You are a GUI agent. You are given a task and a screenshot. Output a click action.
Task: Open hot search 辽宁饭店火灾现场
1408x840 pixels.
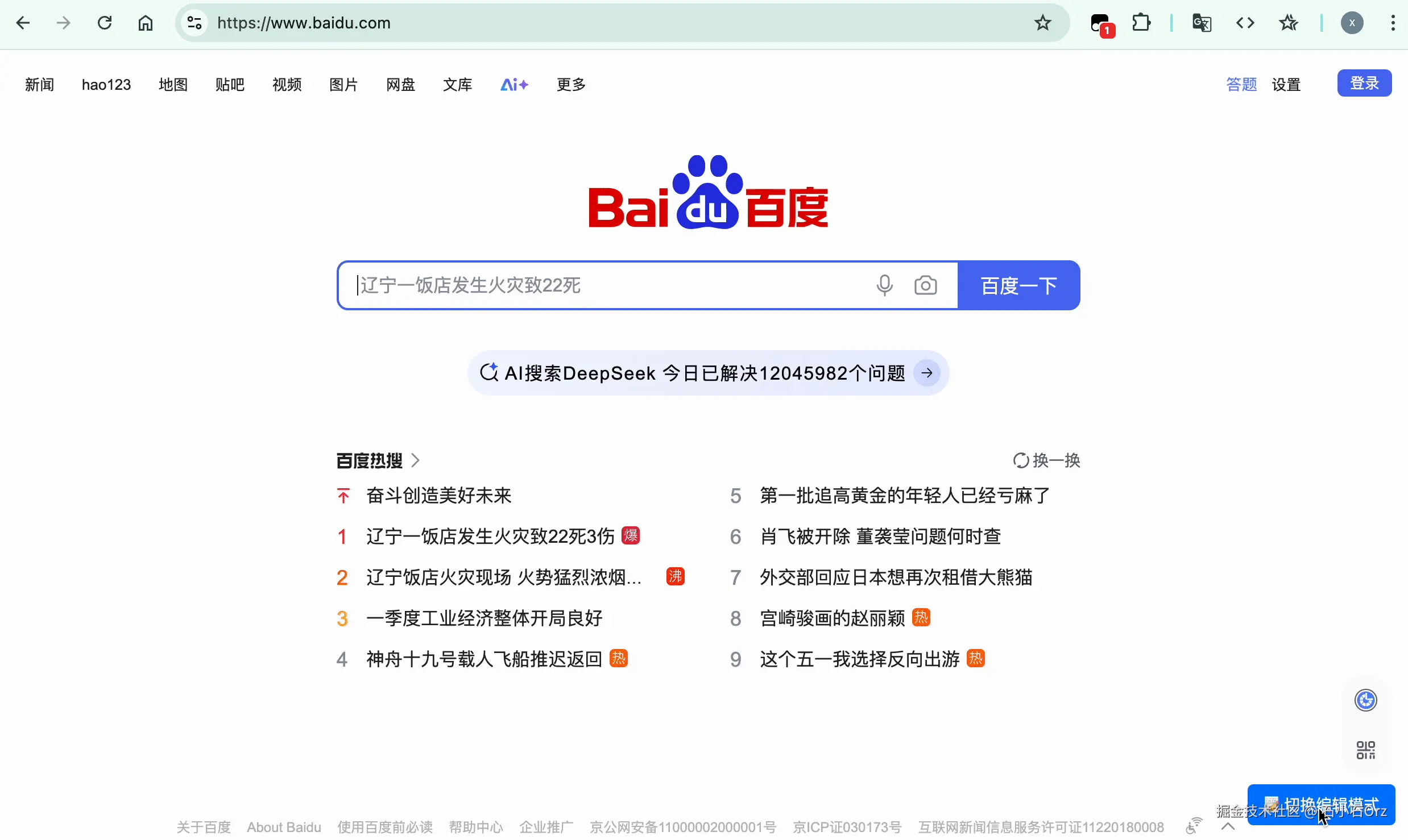point(504,577)
